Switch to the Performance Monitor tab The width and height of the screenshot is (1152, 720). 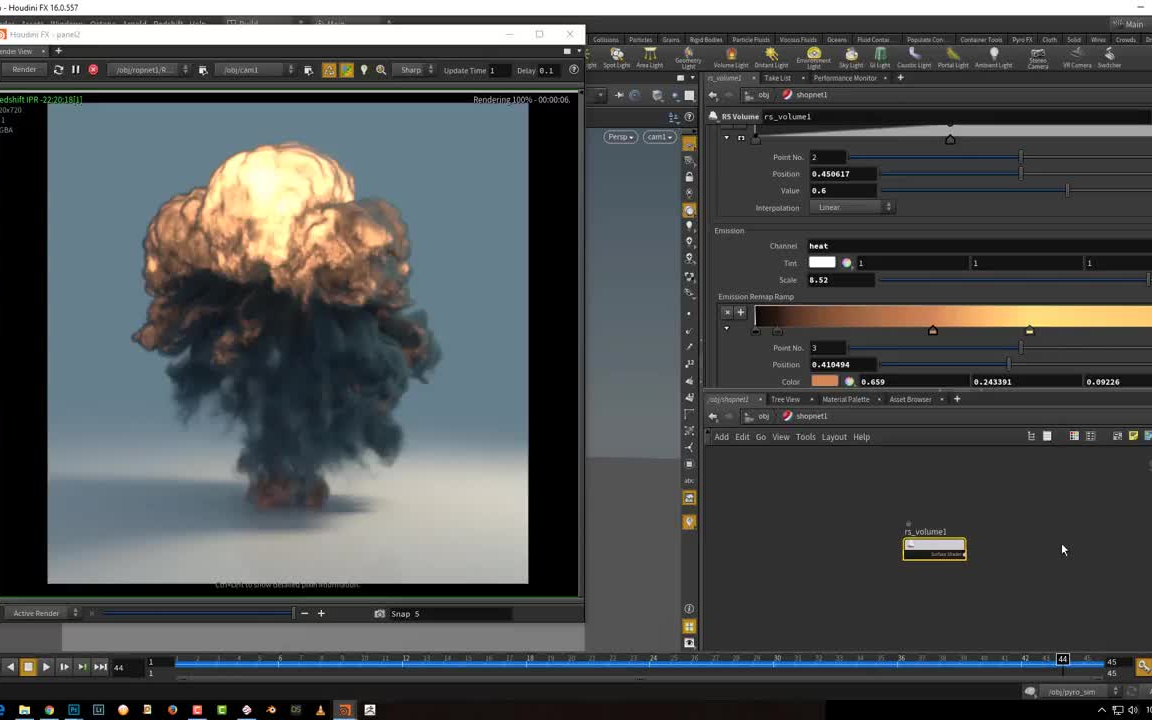pyautogui.click(x=845, y=78)
